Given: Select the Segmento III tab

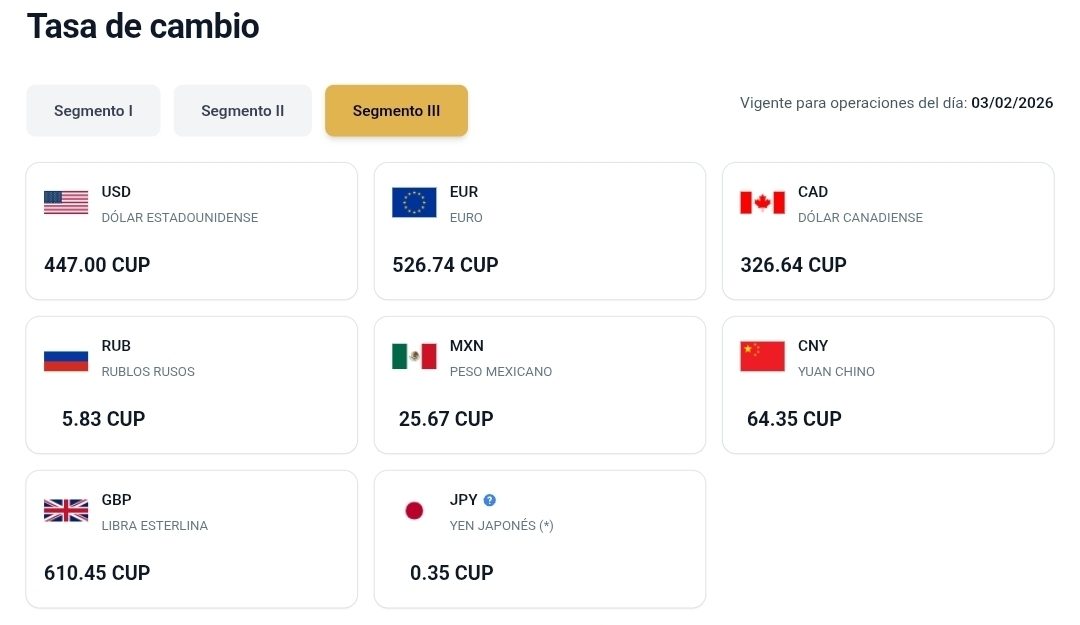Looking at the screenshot, I should coord(396,111).
